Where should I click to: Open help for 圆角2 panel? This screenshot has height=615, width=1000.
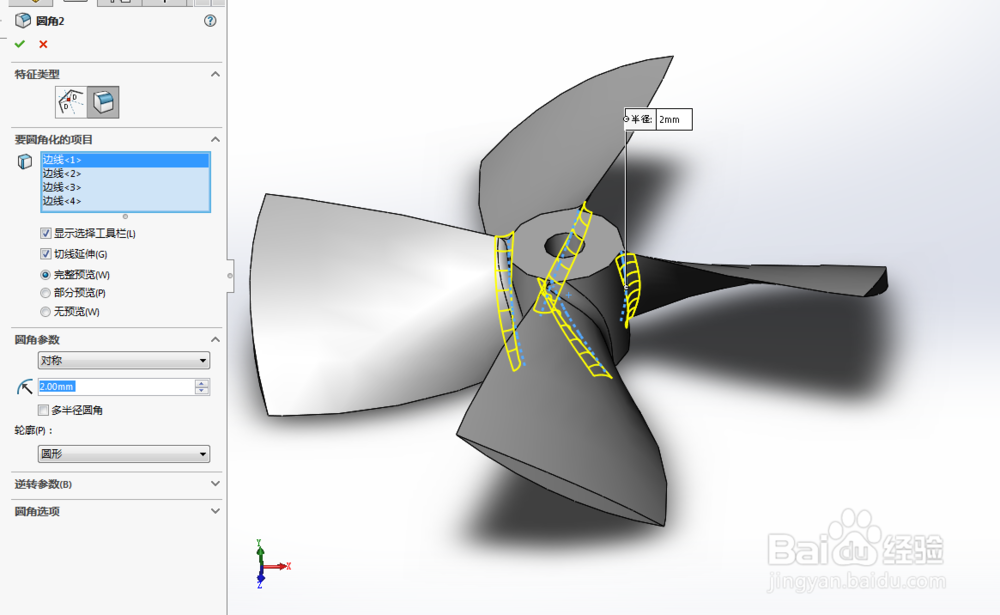point(210,21)
